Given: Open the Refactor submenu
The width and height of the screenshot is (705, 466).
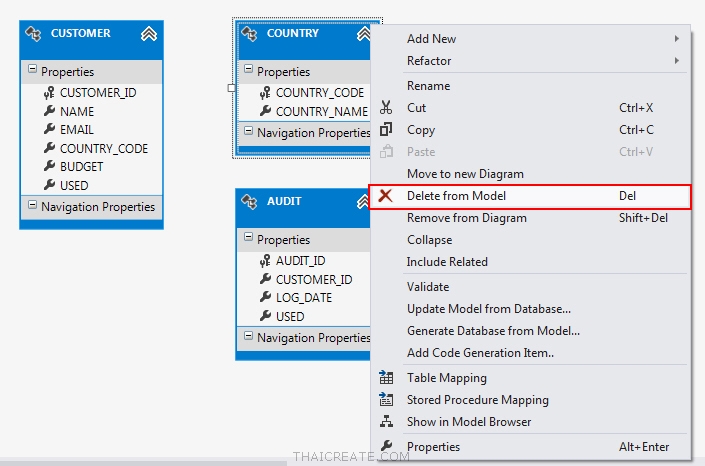Looking at the screenshot, I should [531, 61].
